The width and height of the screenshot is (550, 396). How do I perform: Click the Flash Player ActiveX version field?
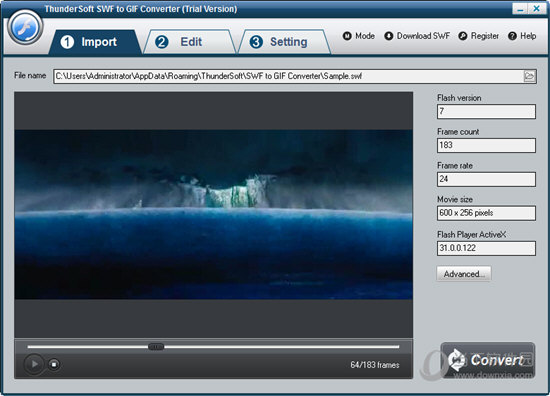(x=486, y=248)
